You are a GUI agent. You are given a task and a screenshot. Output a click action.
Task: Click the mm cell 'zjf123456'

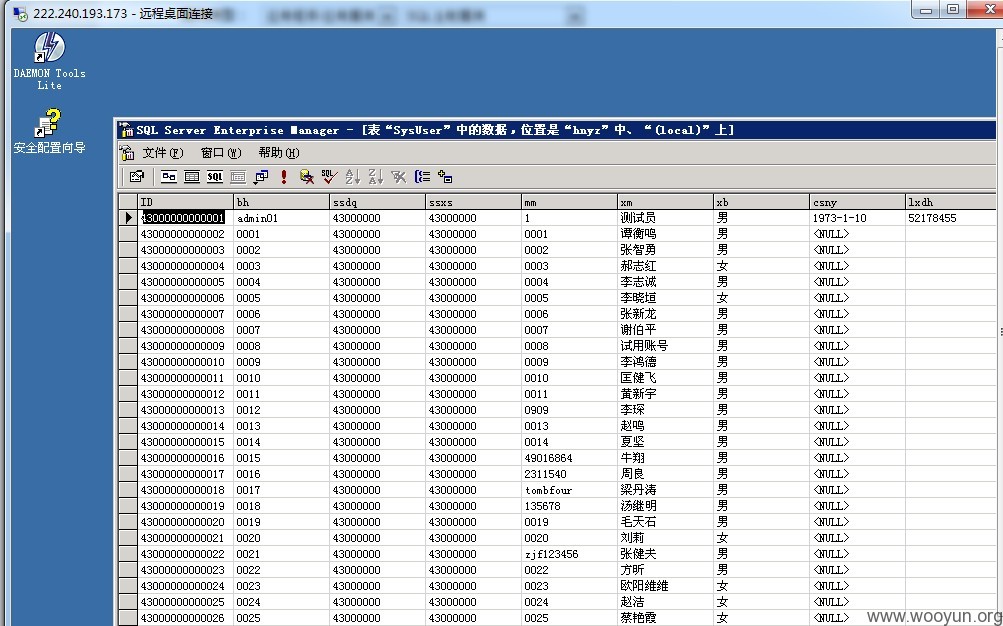pyautogui.click(x=569, y=554)
